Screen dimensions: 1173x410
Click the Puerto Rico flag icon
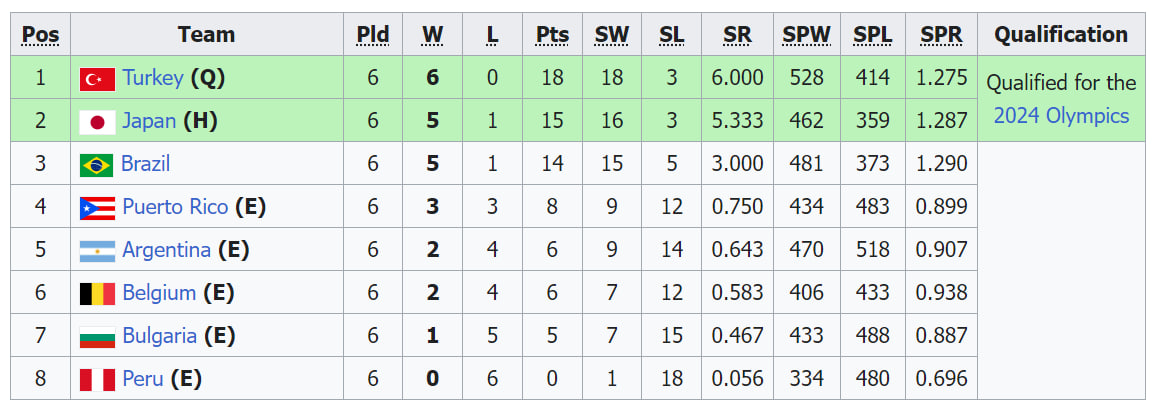tap(97, 207)
